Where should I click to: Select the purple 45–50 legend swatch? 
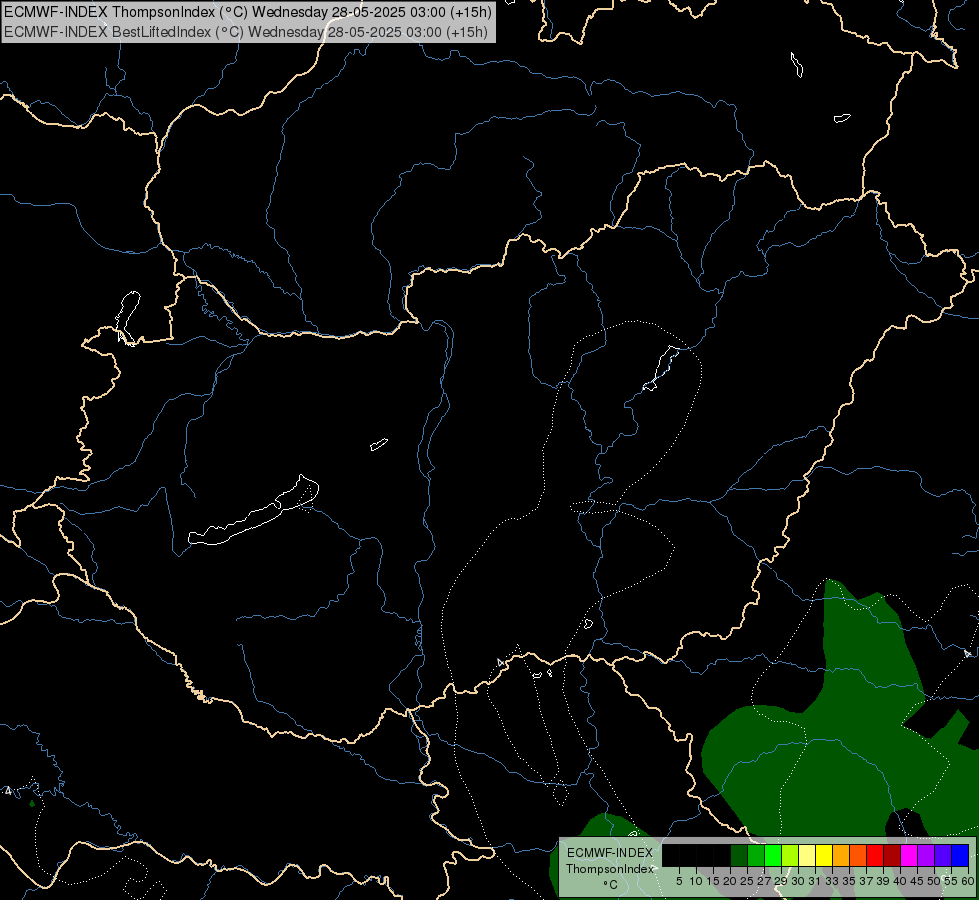926,855
